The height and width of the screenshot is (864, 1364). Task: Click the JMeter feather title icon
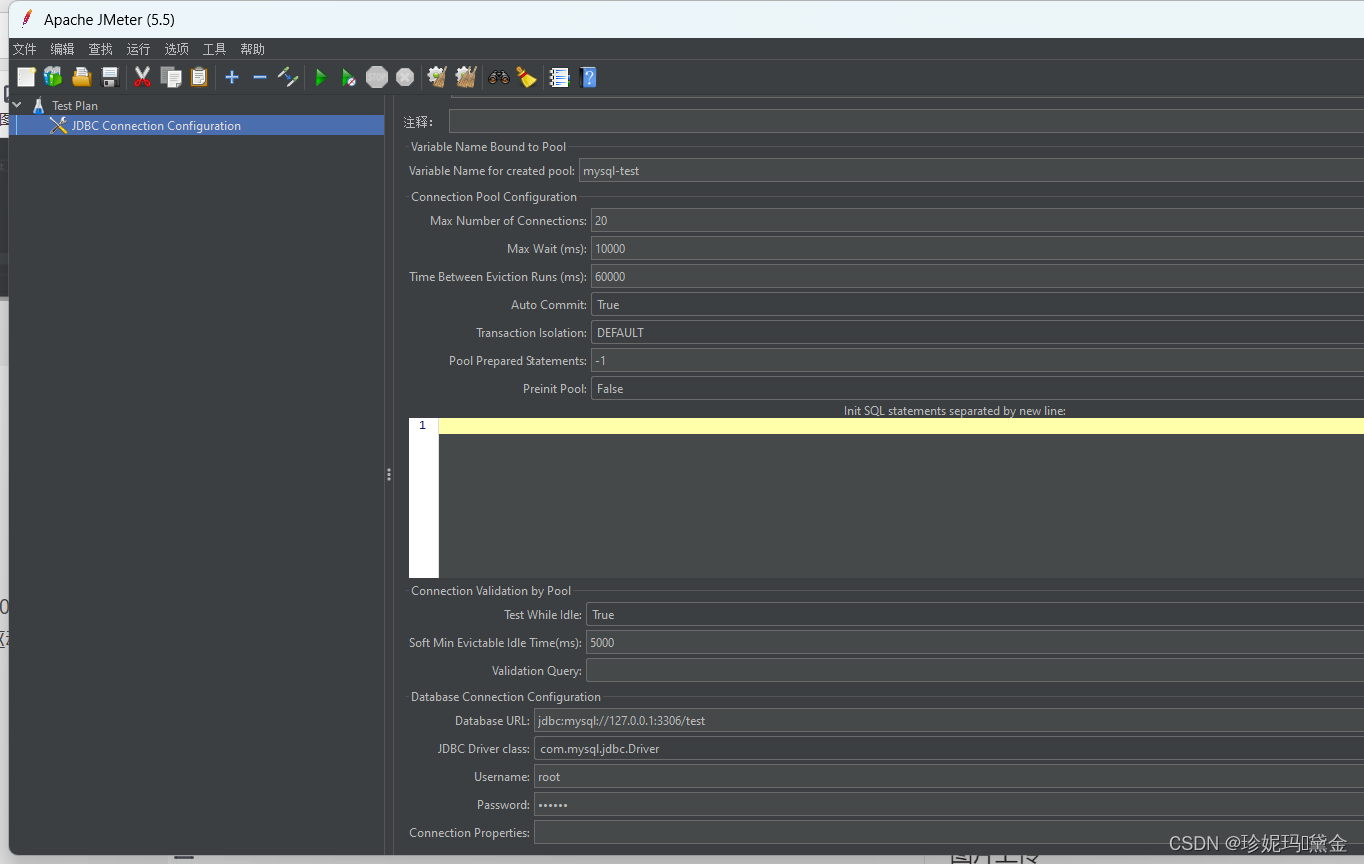click(27, 19)
